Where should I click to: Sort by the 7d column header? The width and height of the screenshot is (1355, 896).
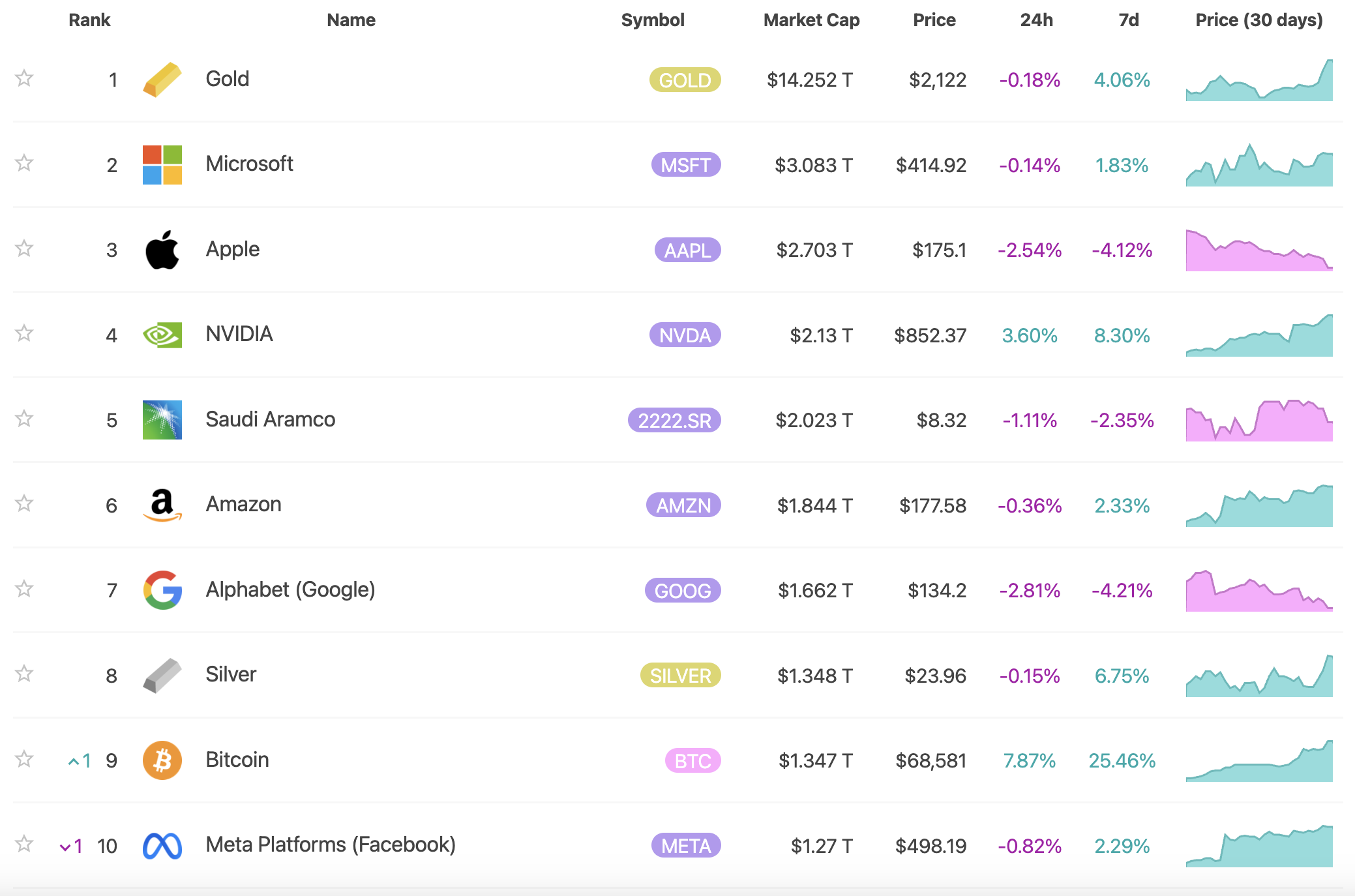(1128, 20)
